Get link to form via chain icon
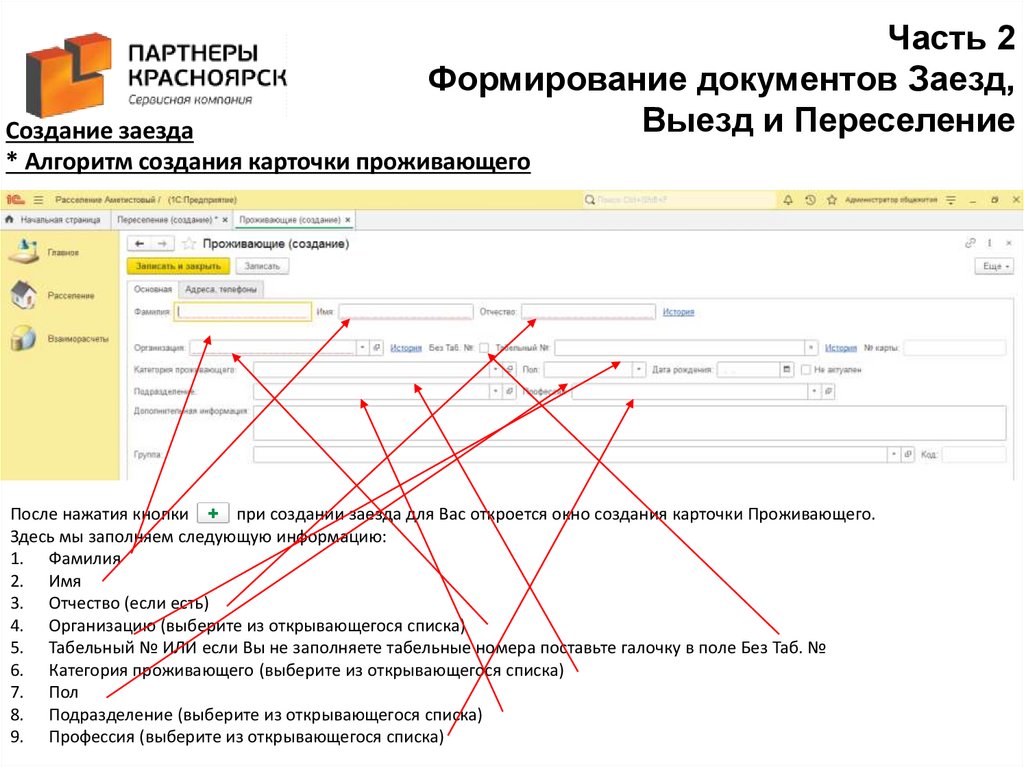Viewport: 1024px width, 767px height. (x=970, y=243)
